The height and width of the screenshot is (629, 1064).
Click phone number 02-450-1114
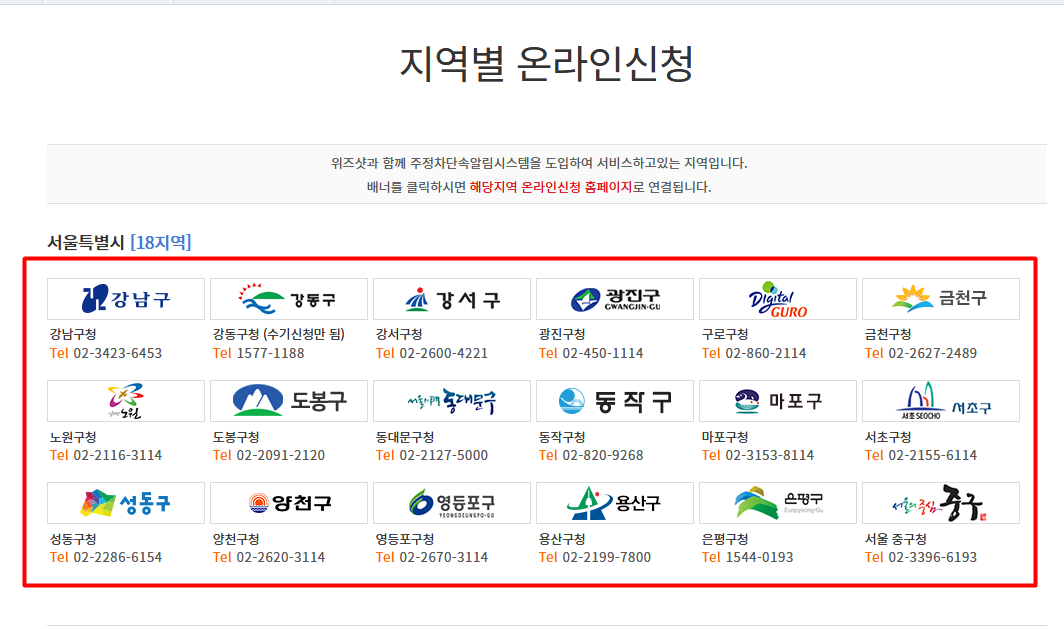[x=603, y=353]
